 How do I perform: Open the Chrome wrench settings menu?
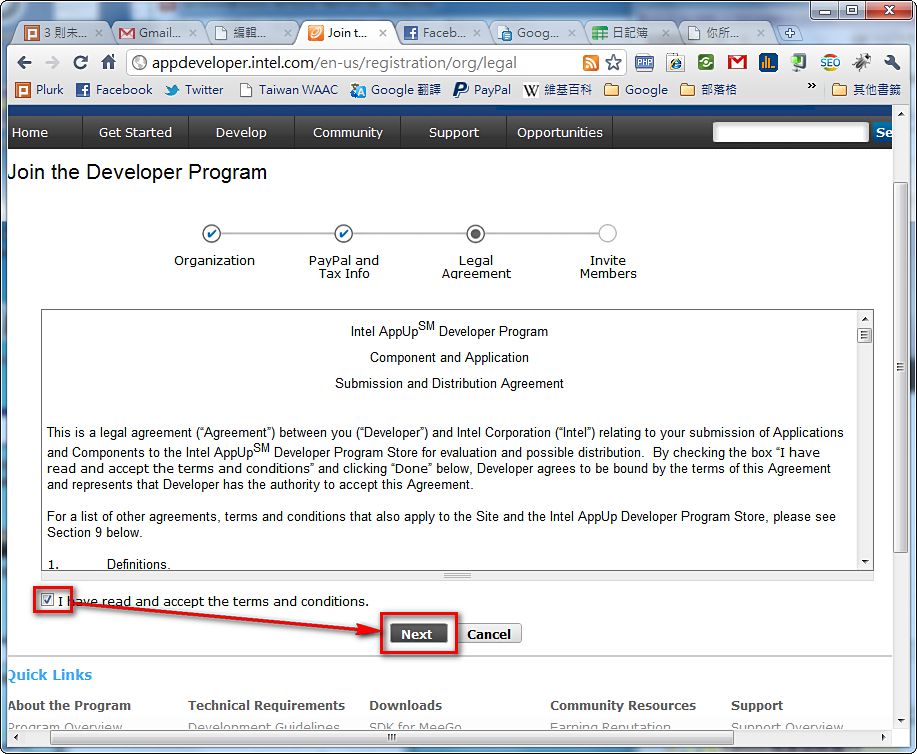(892, 63)
